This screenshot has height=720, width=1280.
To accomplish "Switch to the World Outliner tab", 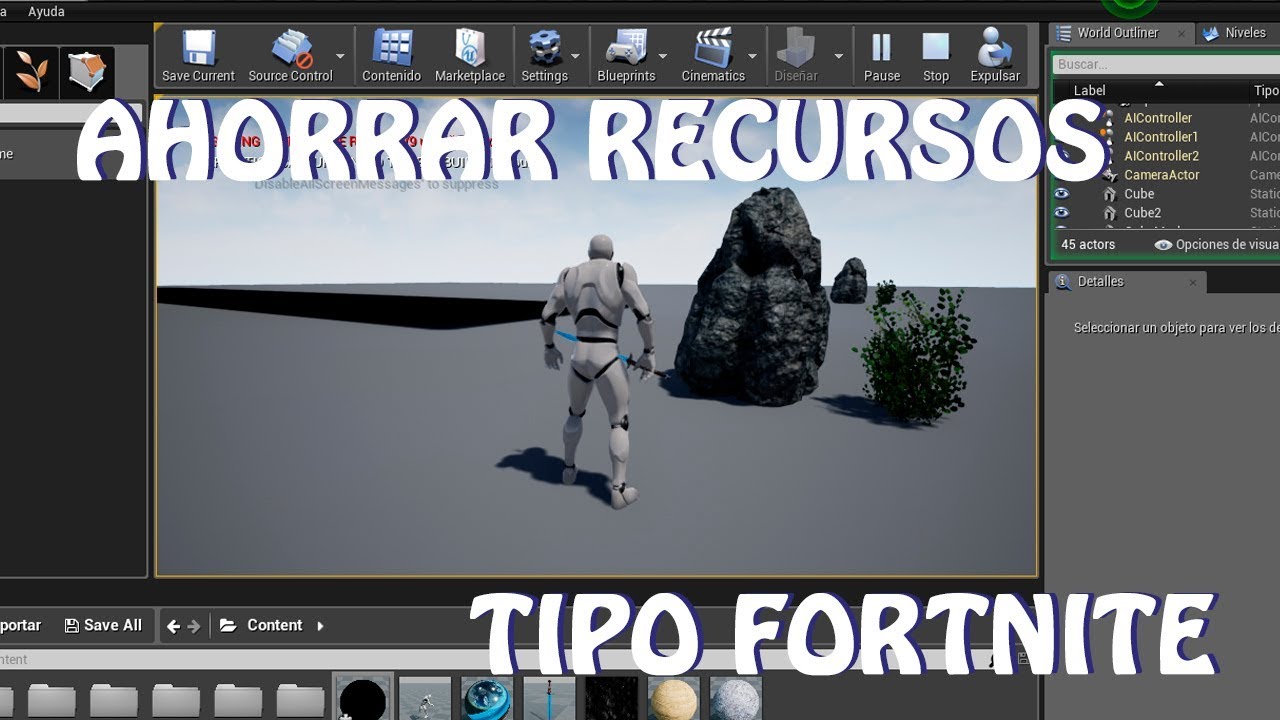I will click(1120, 33).
